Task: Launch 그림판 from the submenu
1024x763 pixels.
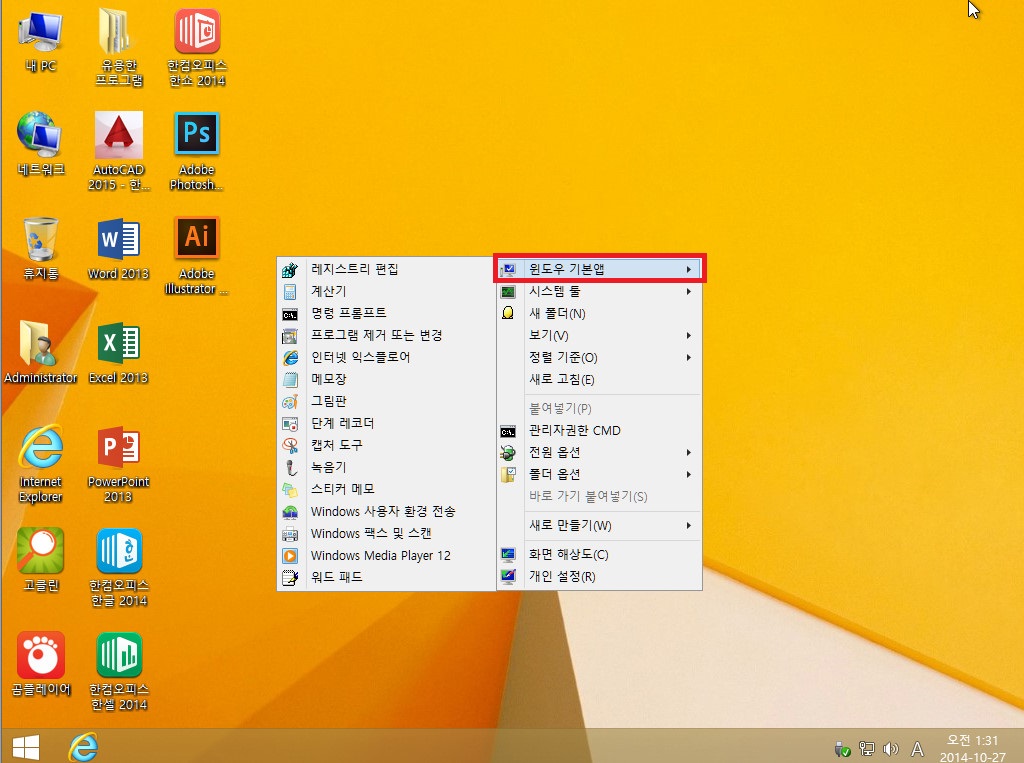Action: click(387, 402)
